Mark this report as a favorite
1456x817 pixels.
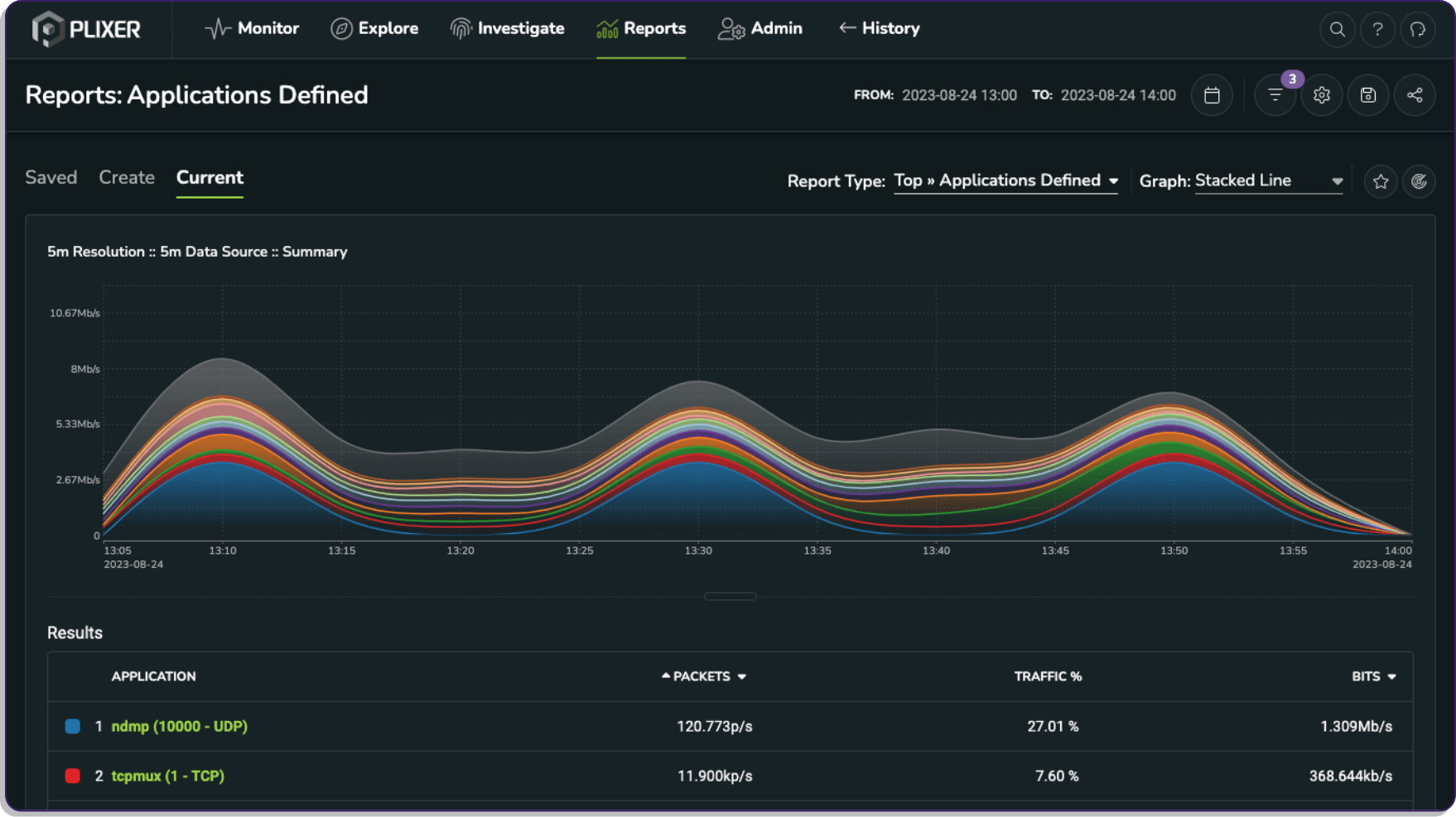tap(1380, 180)
